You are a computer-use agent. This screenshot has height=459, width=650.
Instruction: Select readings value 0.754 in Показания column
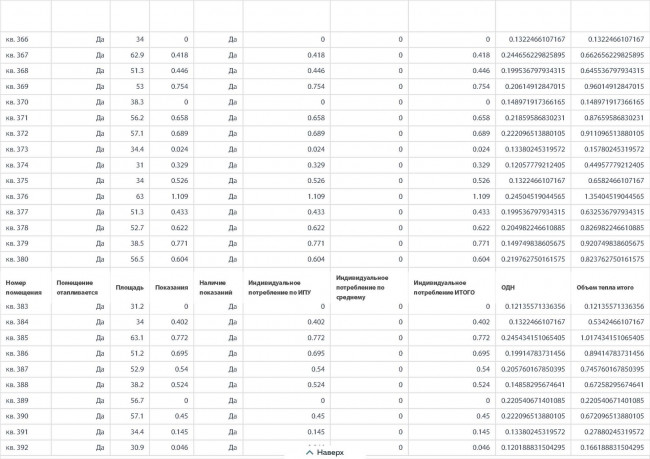pyautogui.click(x=179, y=87)
